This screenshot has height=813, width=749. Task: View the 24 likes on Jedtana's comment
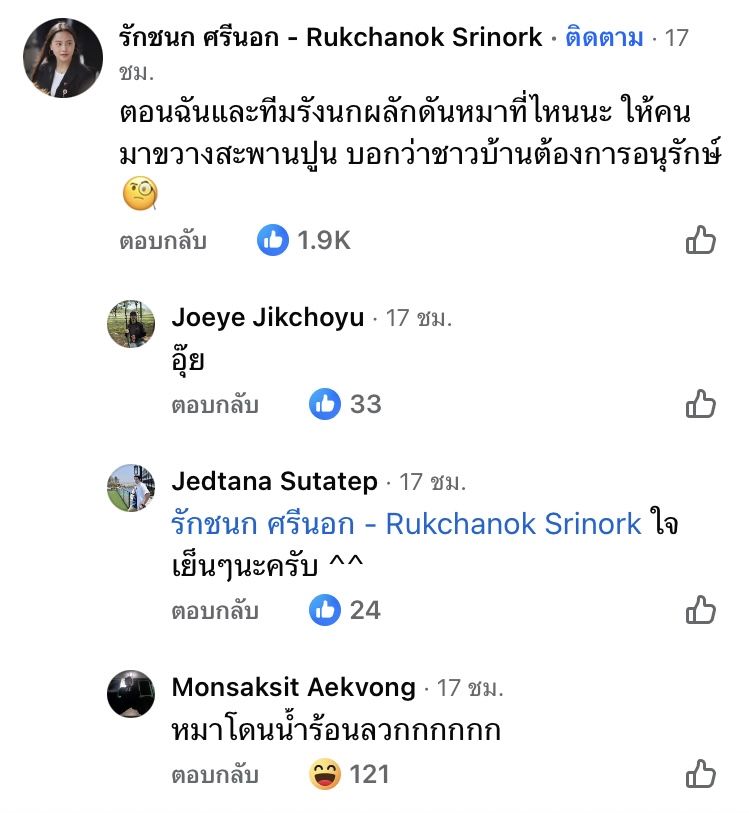coord(347,609)
